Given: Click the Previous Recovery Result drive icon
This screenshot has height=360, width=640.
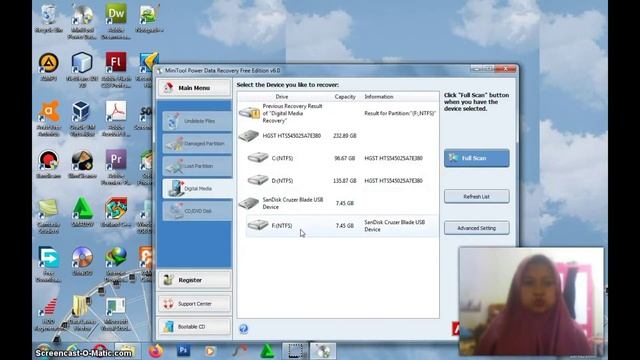Looking at the screenshot, I should coord(249,113).
